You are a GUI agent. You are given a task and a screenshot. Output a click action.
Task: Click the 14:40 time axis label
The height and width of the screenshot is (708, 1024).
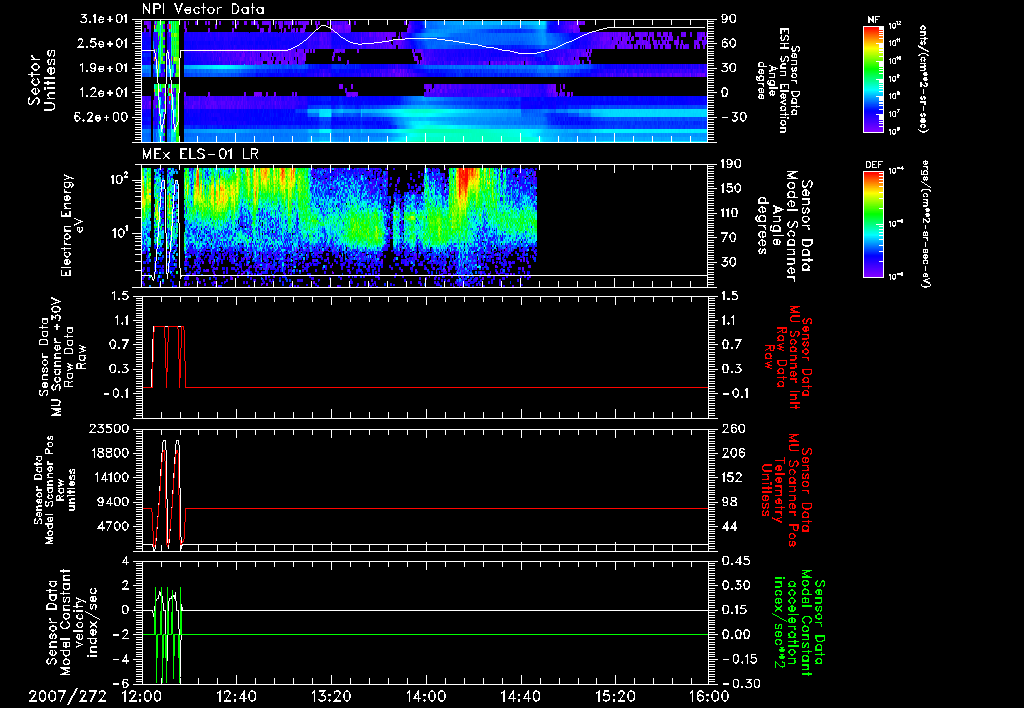[x=520, y=696]
